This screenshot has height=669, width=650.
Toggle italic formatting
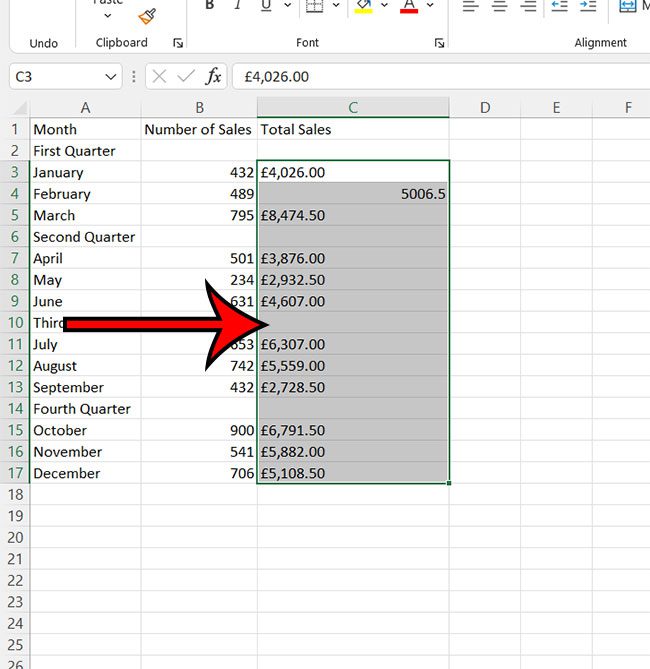[238, 6]
